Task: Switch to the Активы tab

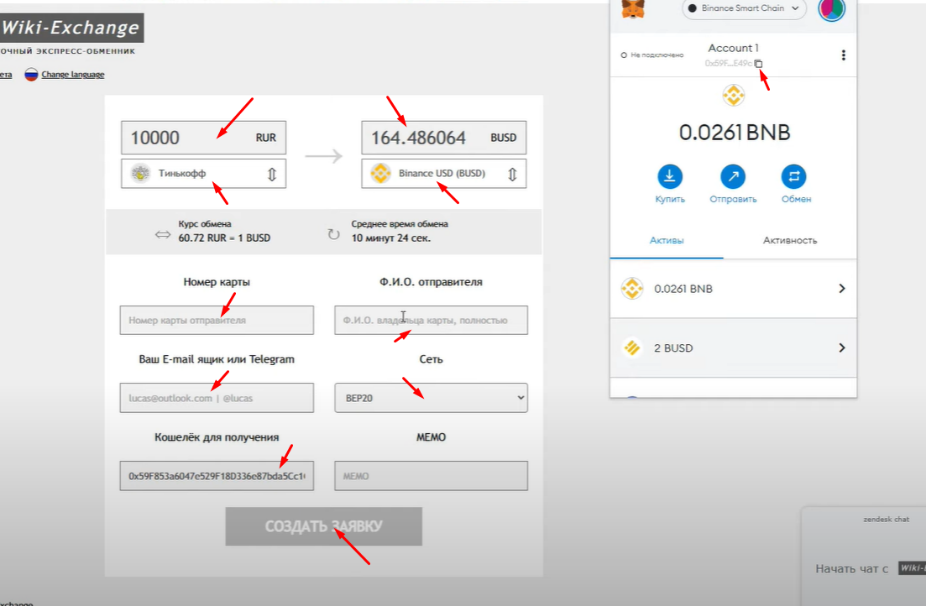Action: pos(667,240)
